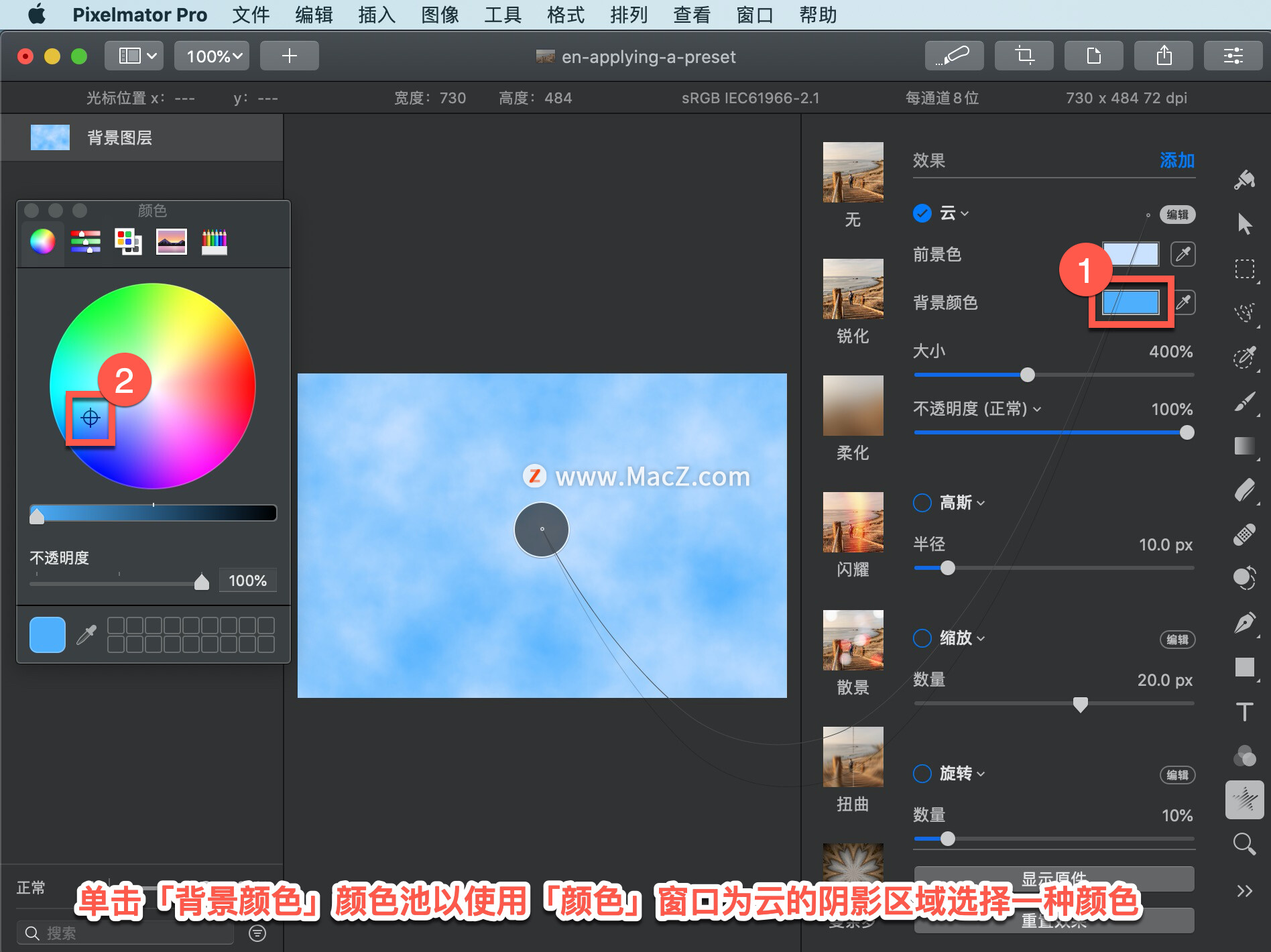Click the 前景色 color well
Image resolution: width=1271 pixels, height=952 pixels.
pos(1131,254)
